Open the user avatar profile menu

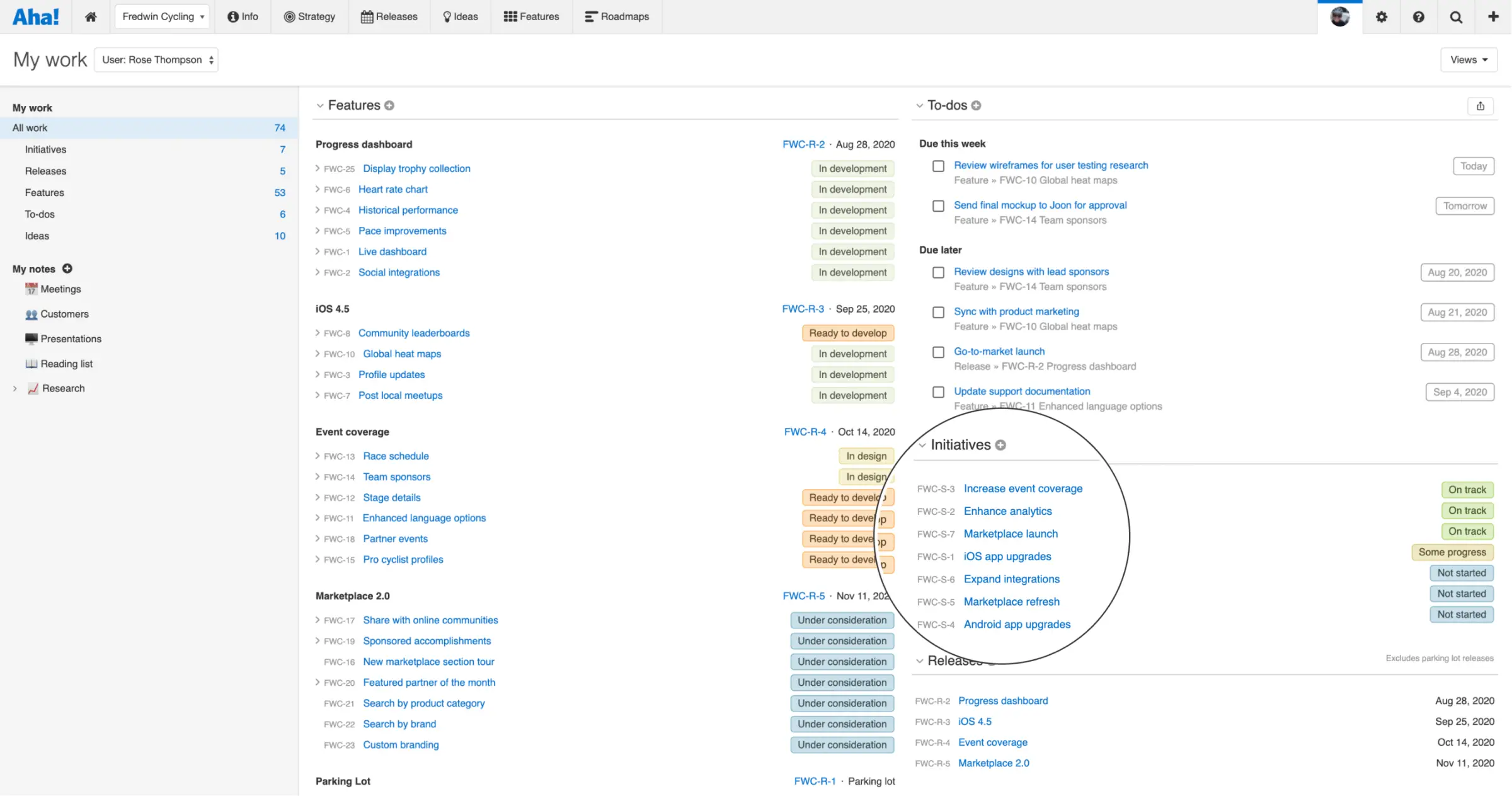click(1339, 16)
